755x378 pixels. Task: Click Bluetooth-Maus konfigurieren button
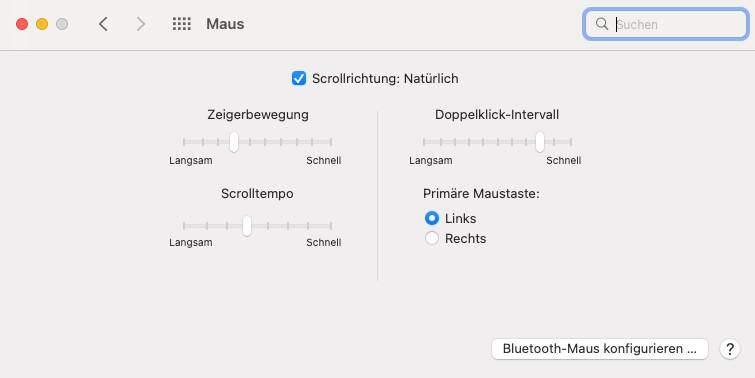600,349
